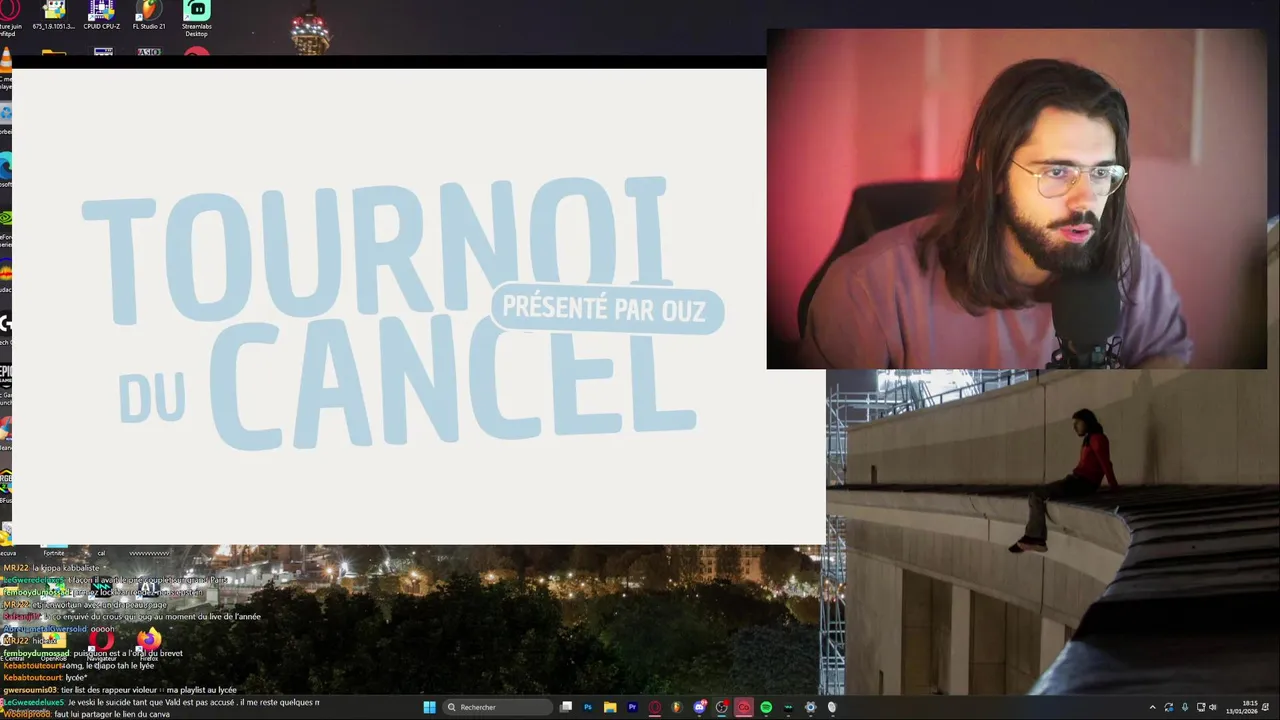Open the Firefox desktop shortcut

(148, 645)
